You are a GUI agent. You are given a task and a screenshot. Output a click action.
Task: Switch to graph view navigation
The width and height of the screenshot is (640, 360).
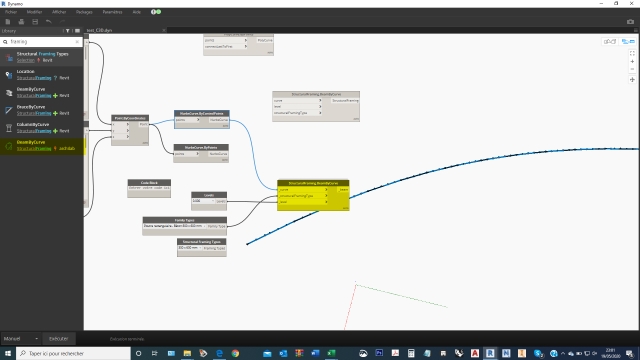click(628, 42)
